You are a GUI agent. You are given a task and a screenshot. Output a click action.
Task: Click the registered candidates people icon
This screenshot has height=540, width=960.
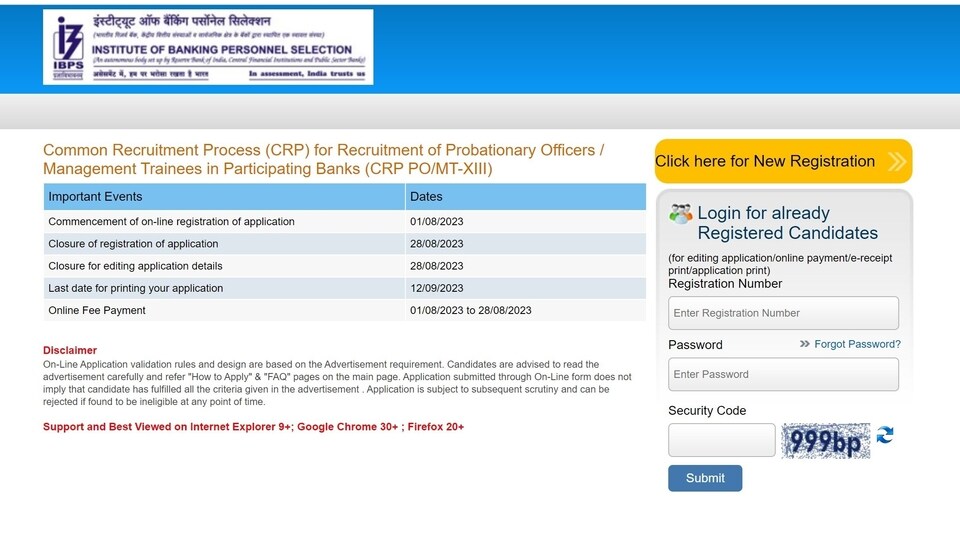pyautogui.click(x=680, y=214)
